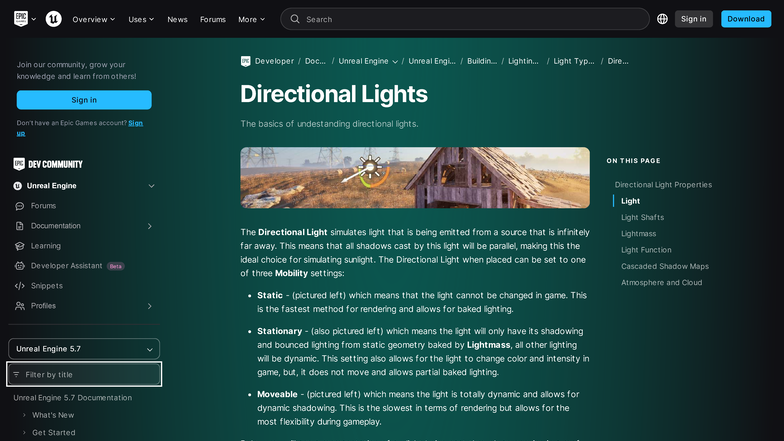Click the Dev Community logo
The image size is (784, 441).
pyautogui.click(x=48, y=164)
